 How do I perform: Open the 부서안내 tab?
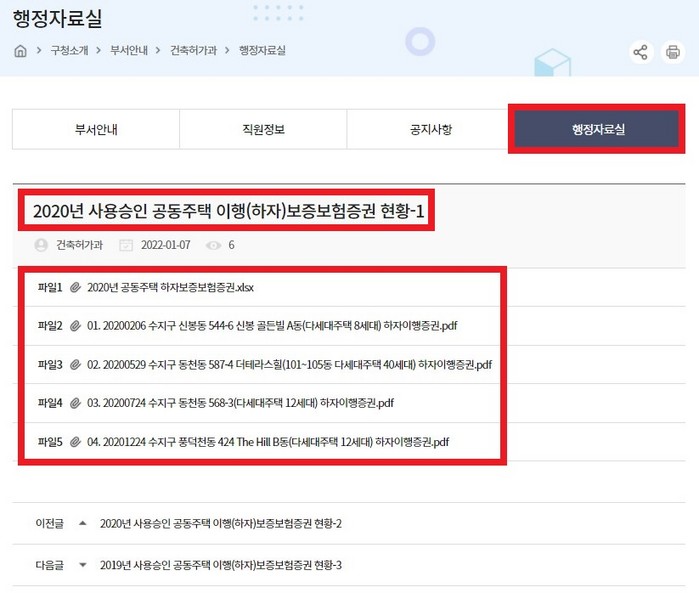coord(96,129)
